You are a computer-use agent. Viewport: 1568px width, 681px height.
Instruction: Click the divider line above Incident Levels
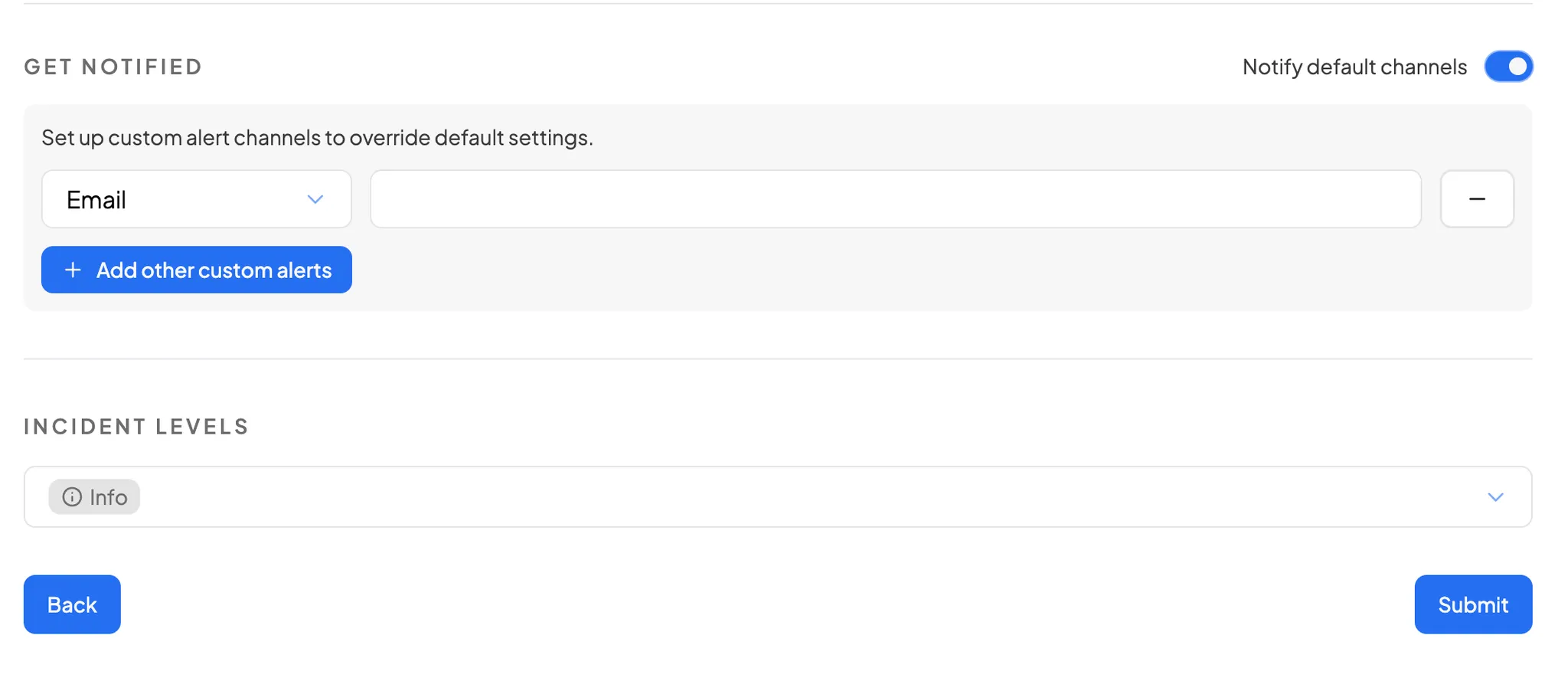pyautogui.click(x=776, y=359)
